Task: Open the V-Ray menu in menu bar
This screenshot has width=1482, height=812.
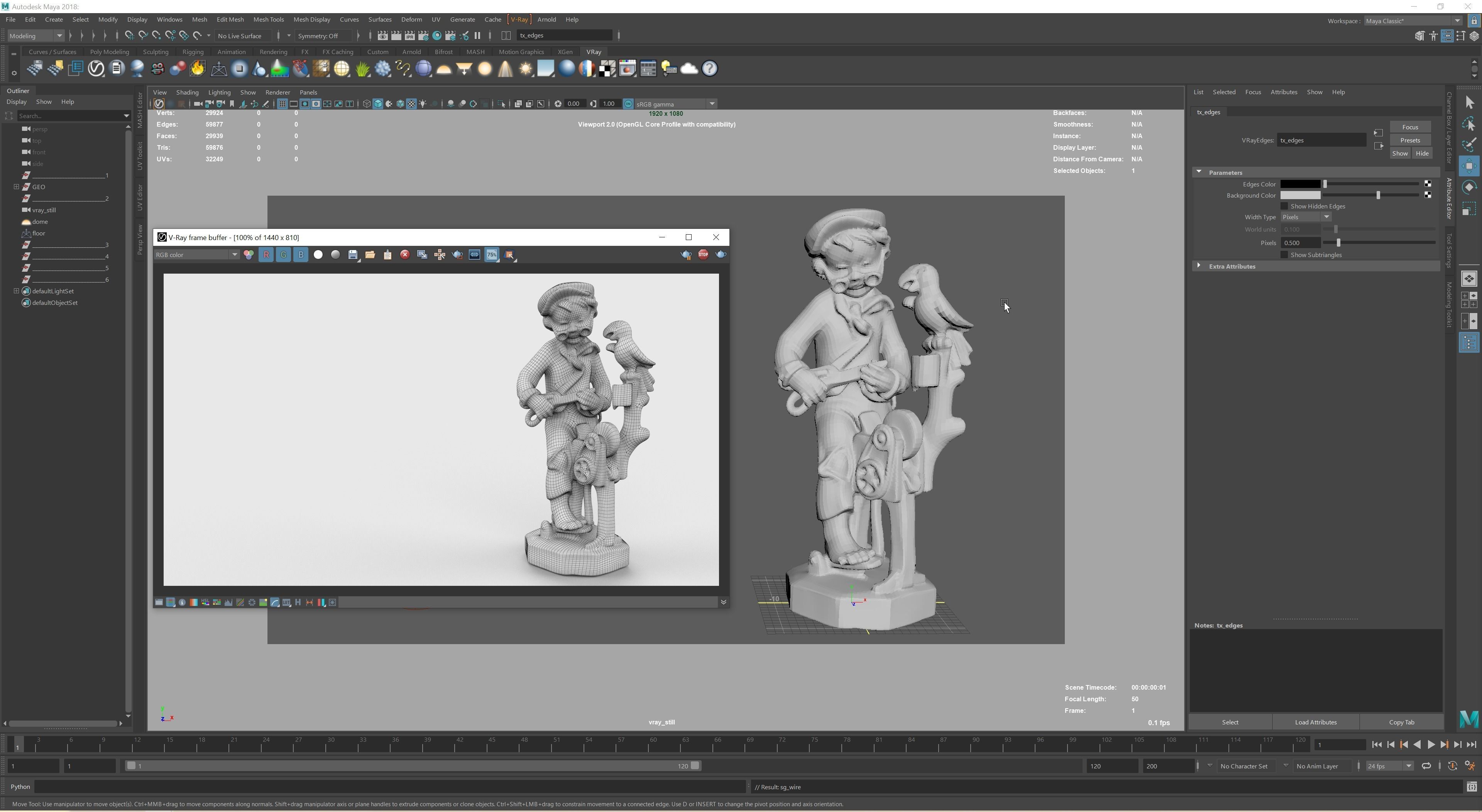Action: click(519, 20)
